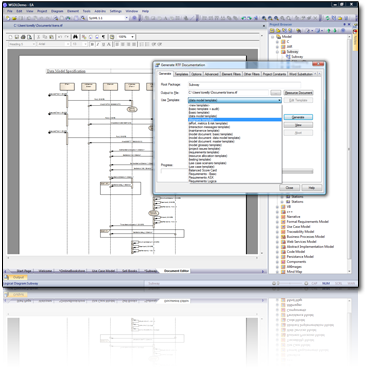Expand the Business Processes Model tree node
Viewport: 367px width, 368px height.
click(x=277, y=237)
